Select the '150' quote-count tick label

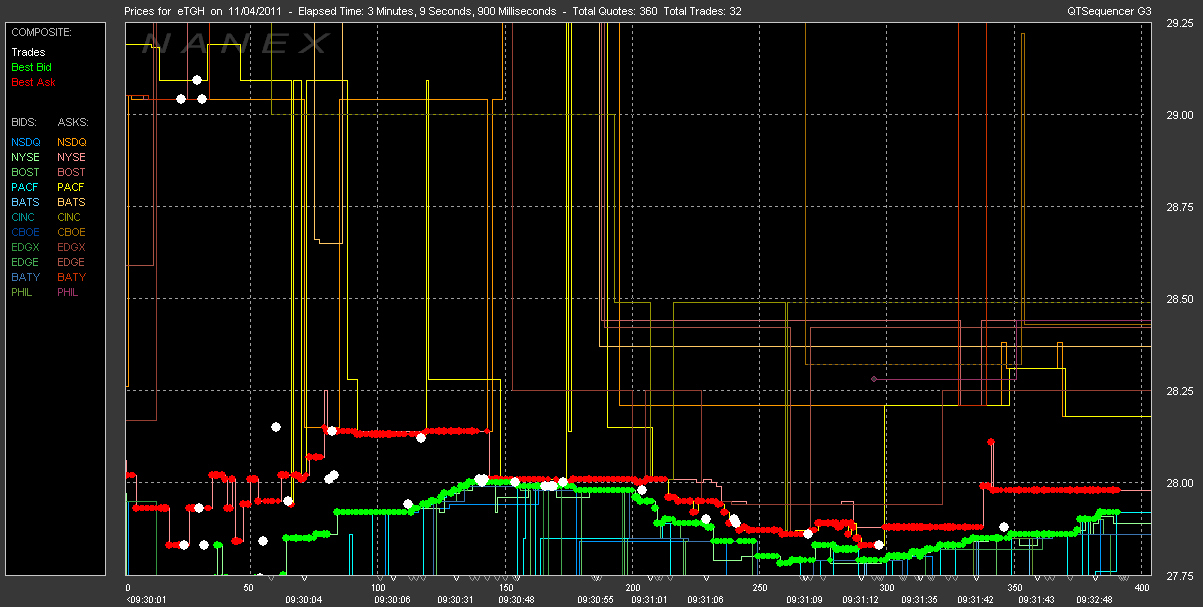[x=505, y=588]
